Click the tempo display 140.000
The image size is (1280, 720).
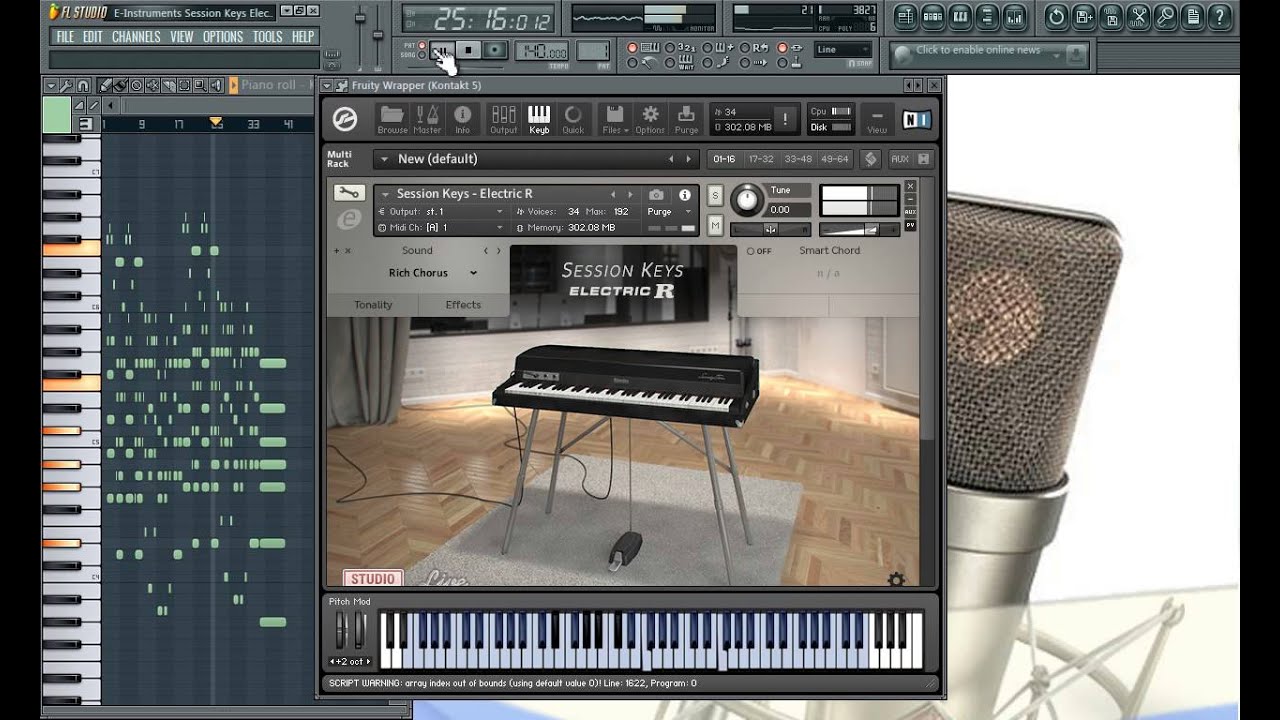[543, 53]
